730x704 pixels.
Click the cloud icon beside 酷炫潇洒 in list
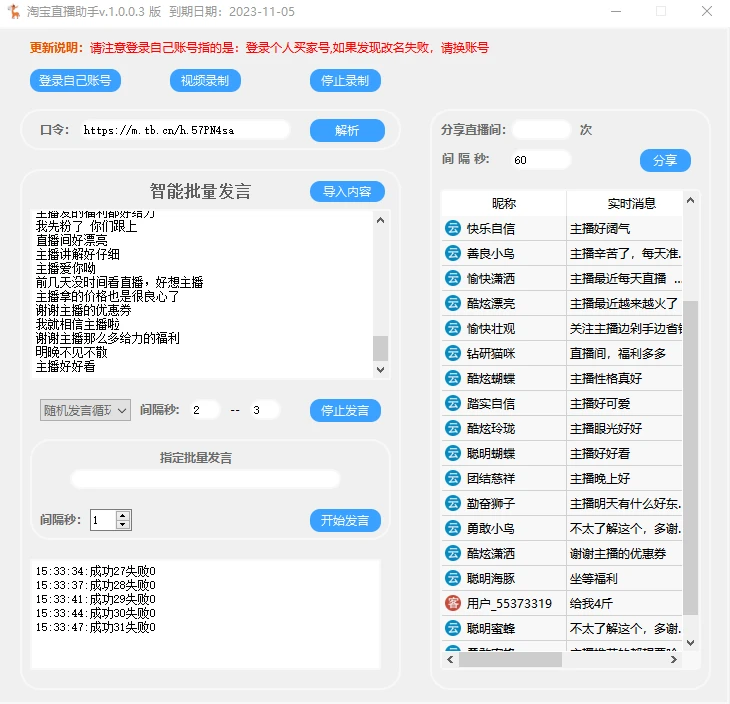tap(453, 553)
